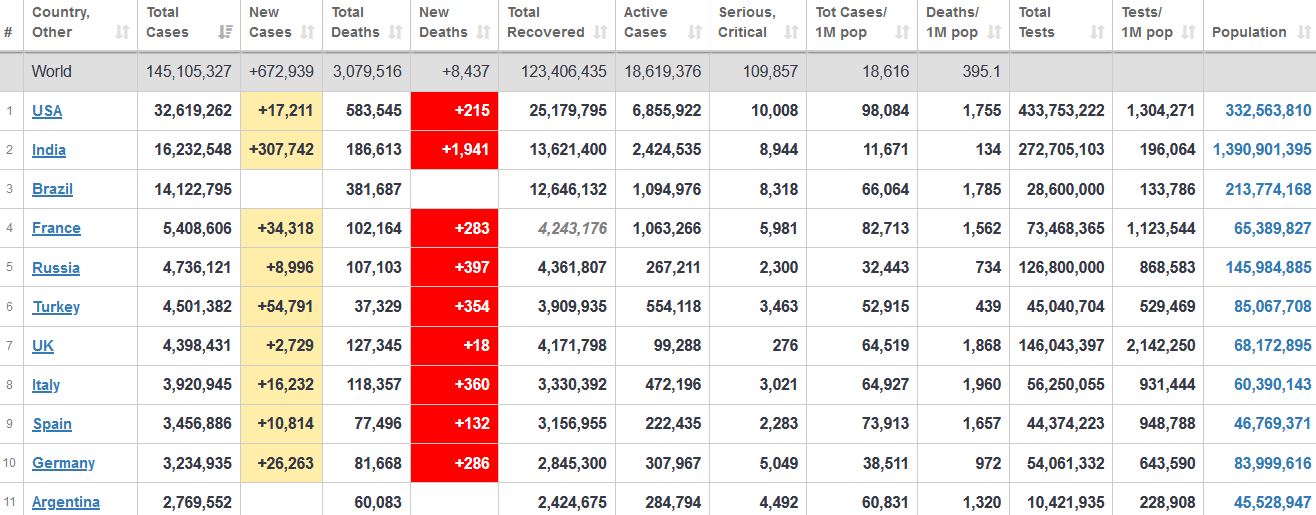Select India new deaths +1,941 cell
Viewport: 1316px width, 515px height.
tap(454, 150)
